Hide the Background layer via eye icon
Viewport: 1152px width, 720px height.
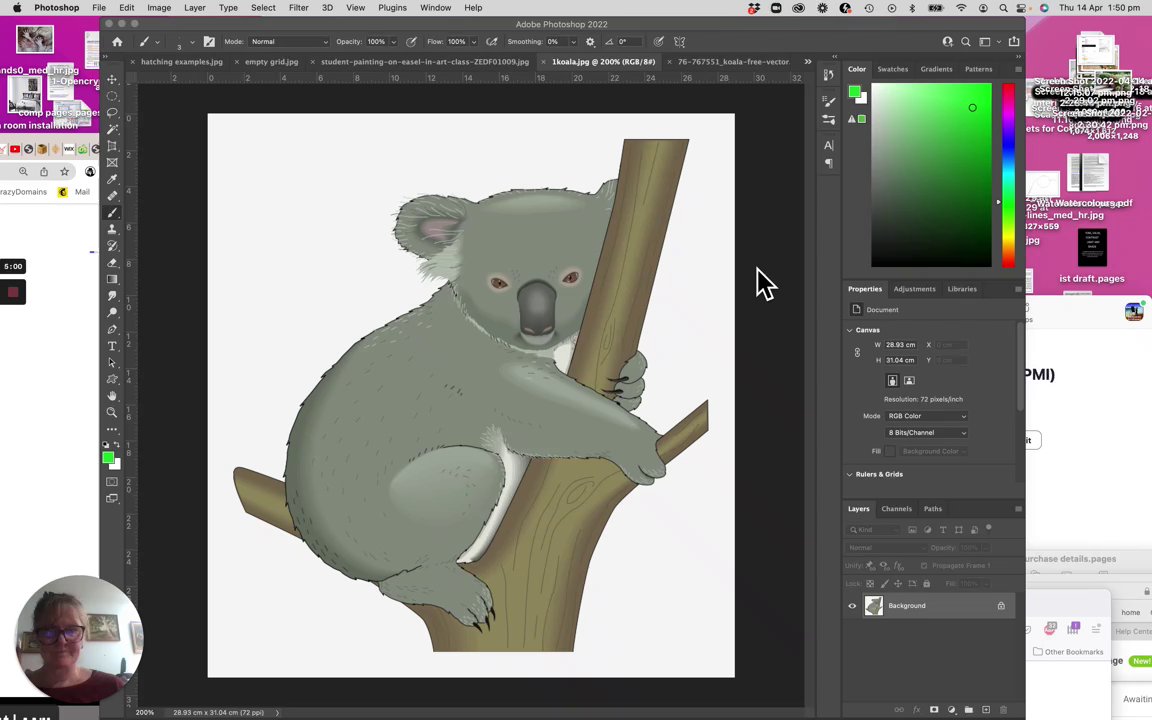click(852, 606)
